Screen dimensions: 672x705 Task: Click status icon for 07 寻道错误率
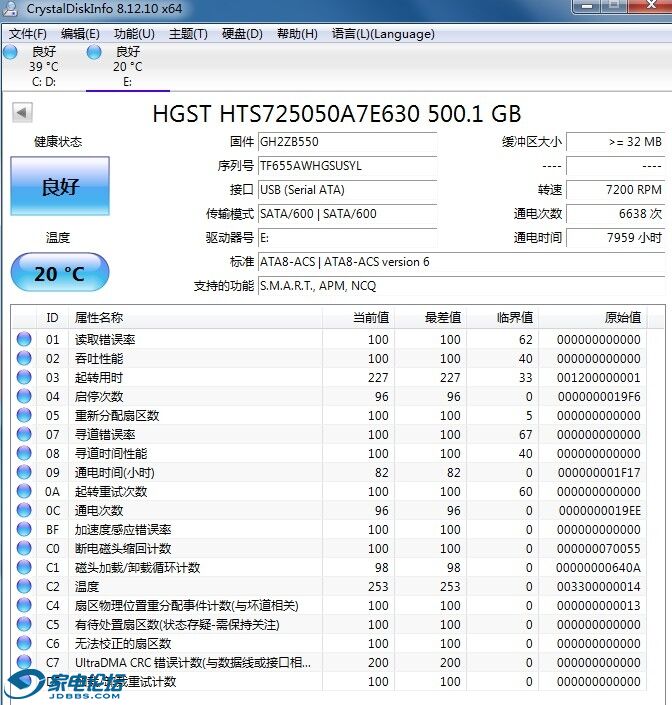click(x=24, y=434)
